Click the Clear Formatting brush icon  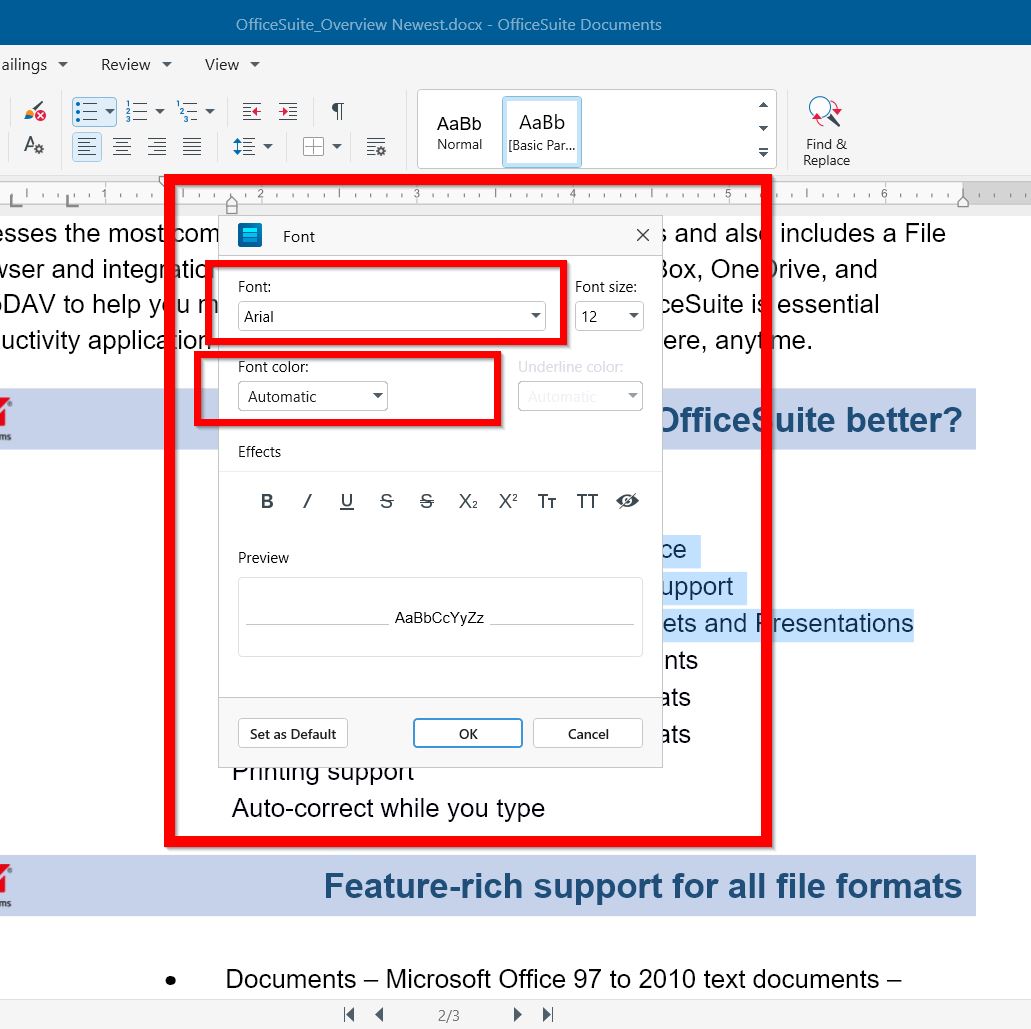pos(34,111)
